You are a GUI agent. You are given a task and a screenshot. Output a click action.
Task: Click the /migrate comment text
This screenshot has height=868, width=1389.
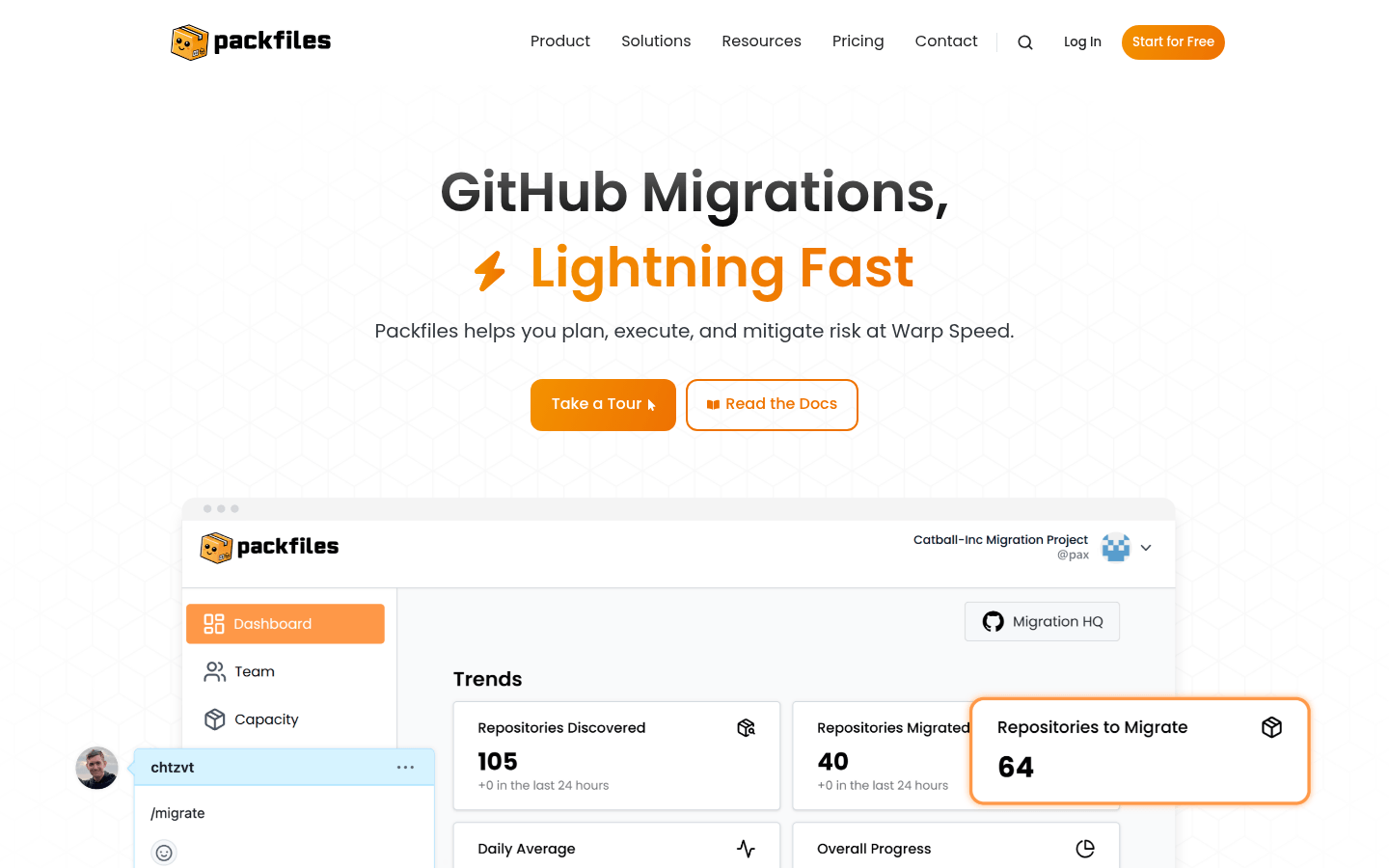click(177, 813)
